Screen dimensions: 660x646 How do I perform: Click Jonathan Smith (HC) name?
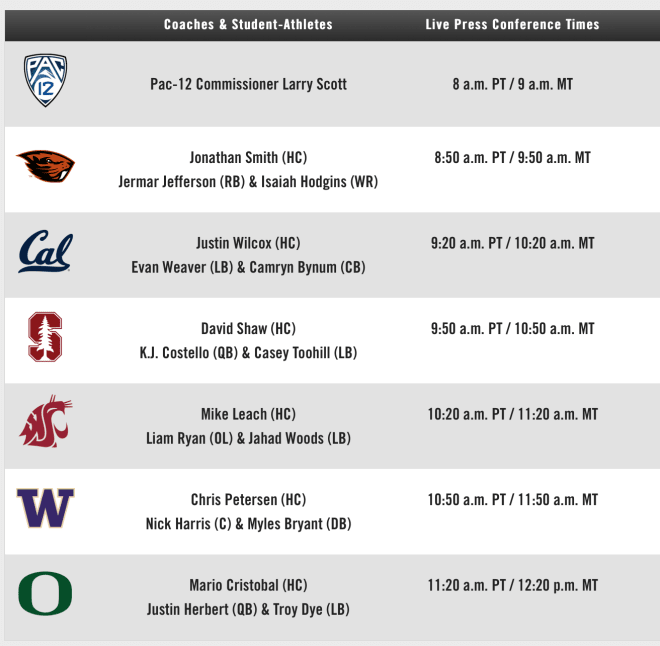point(248,158)
